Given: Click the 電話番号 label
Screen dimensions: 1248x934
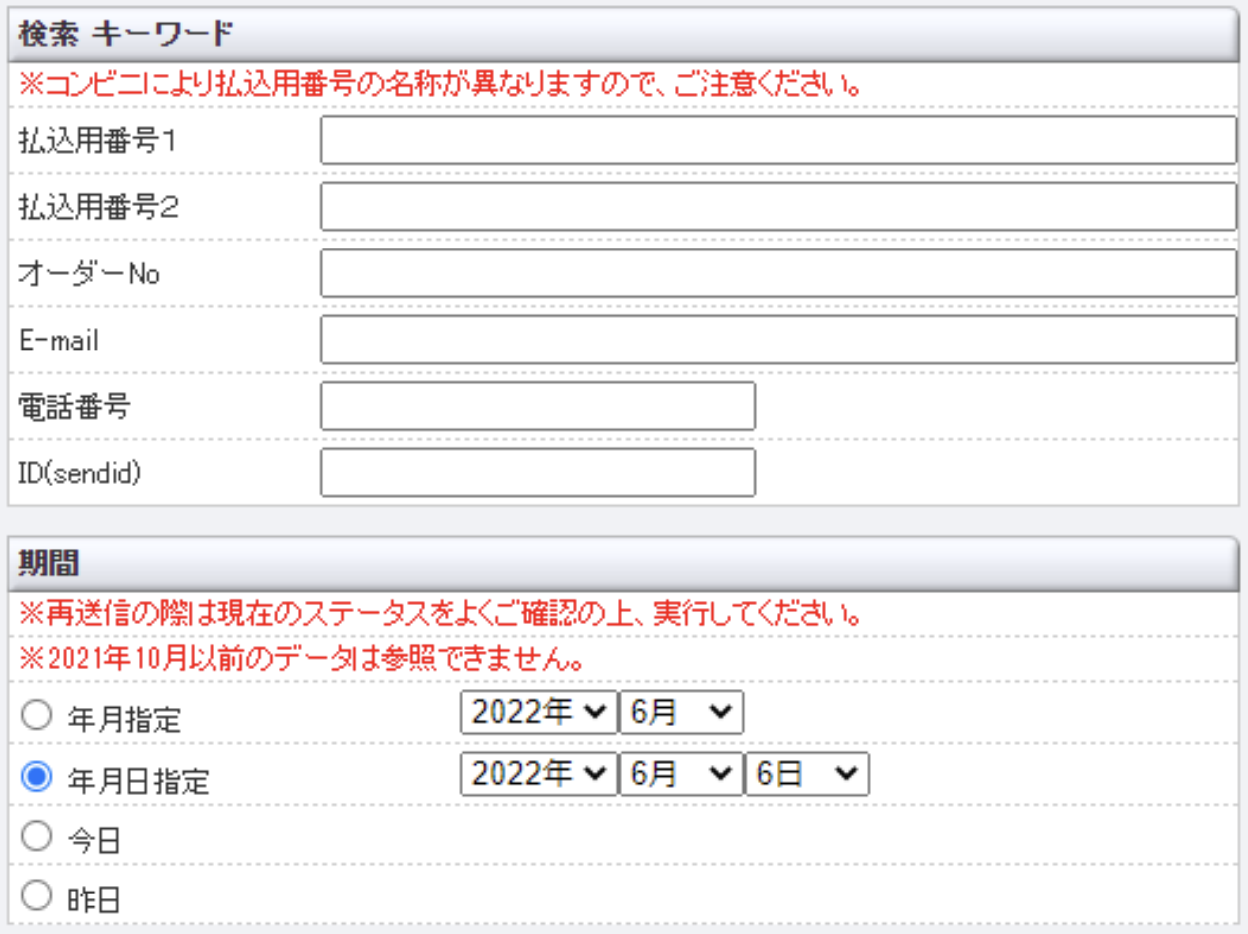Looking at the screenshot, I should pos(75,406).
